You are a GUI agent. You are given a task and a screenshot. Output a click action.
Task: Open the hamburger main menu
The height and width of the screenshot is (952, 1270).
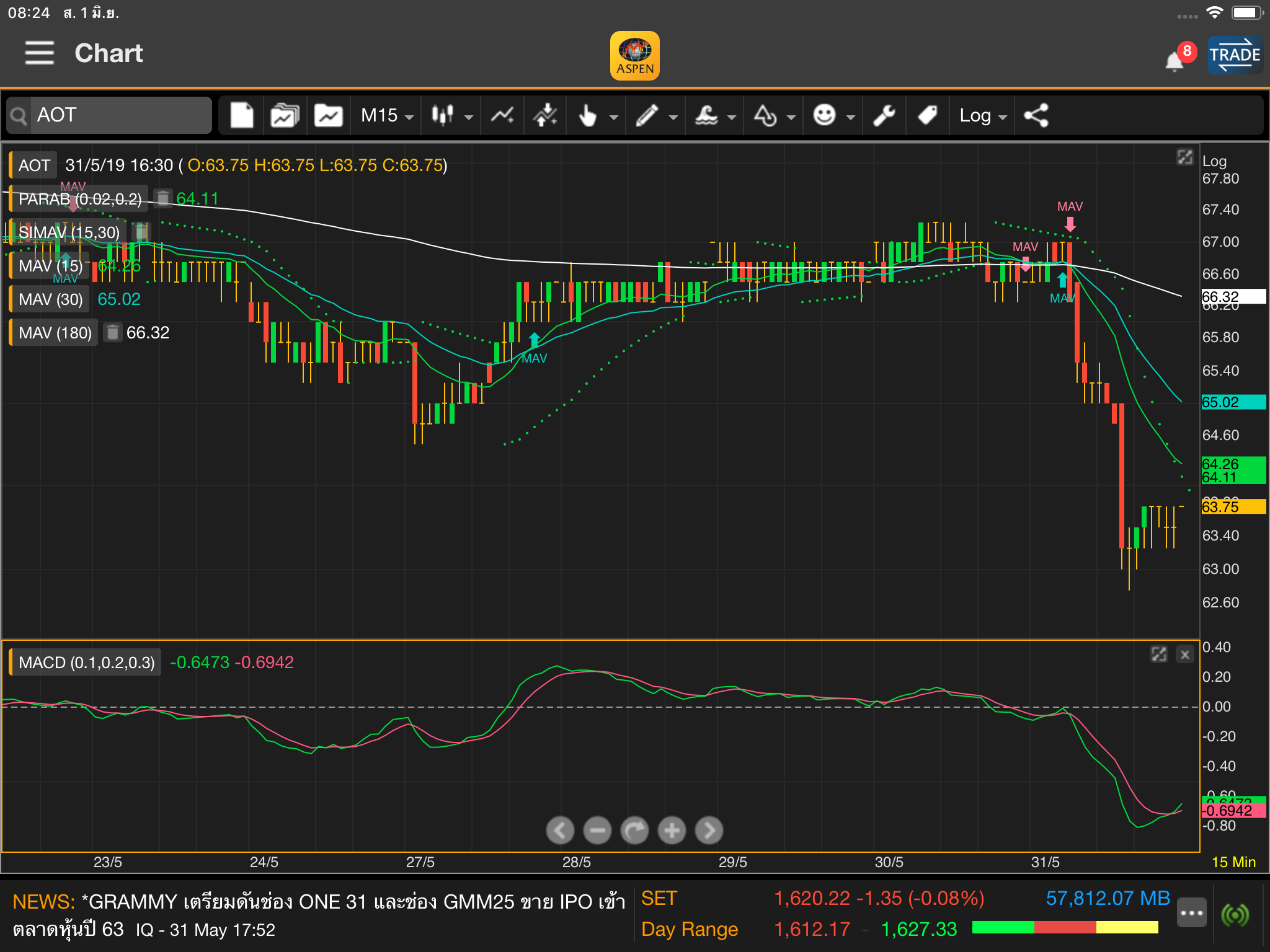tap(39, 53)
